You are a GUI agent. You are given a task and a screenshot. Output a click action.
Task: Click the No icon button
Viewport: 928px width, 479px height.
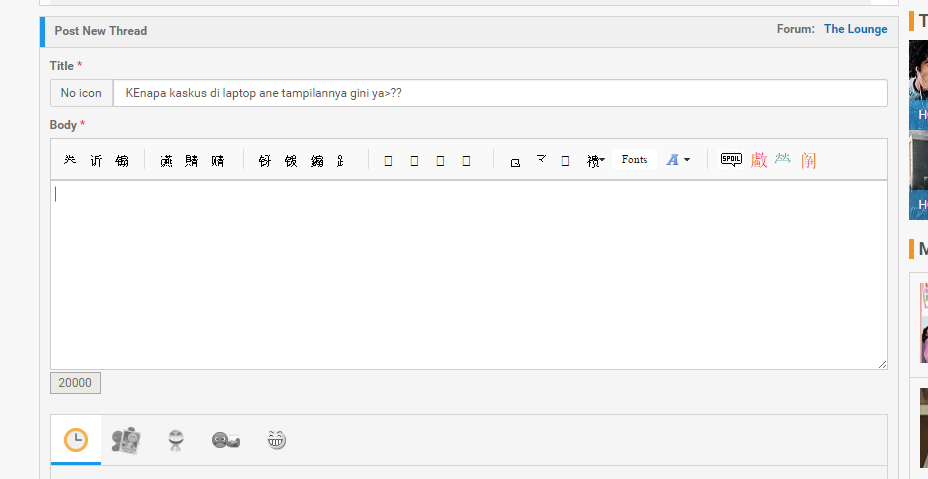point(81,93)
